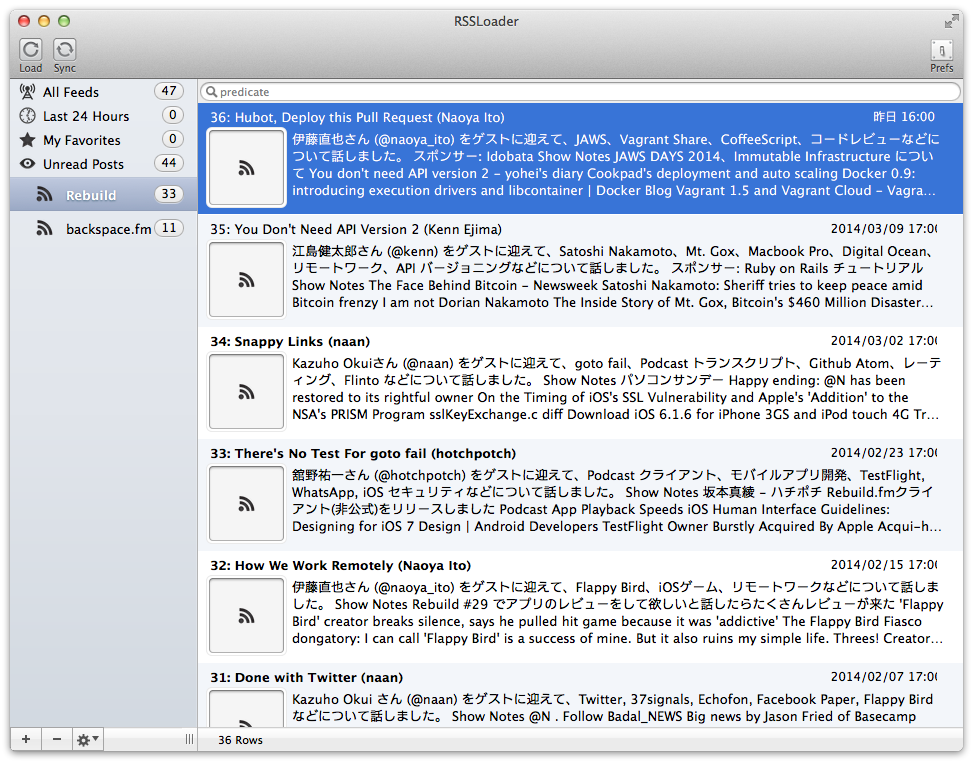Focus the predicate search field

580,92
